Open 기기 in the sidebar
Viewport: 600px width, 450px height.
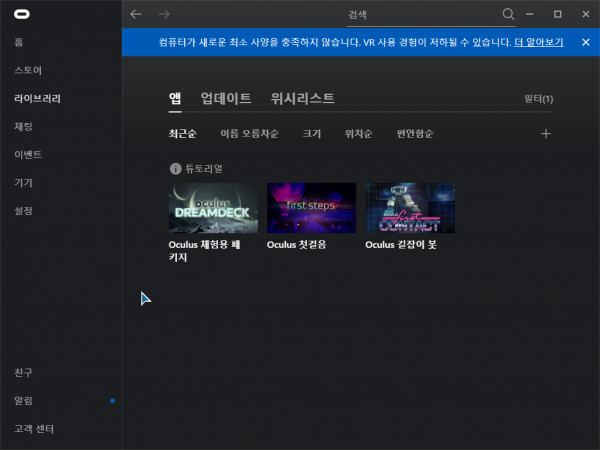coord(23,183)
